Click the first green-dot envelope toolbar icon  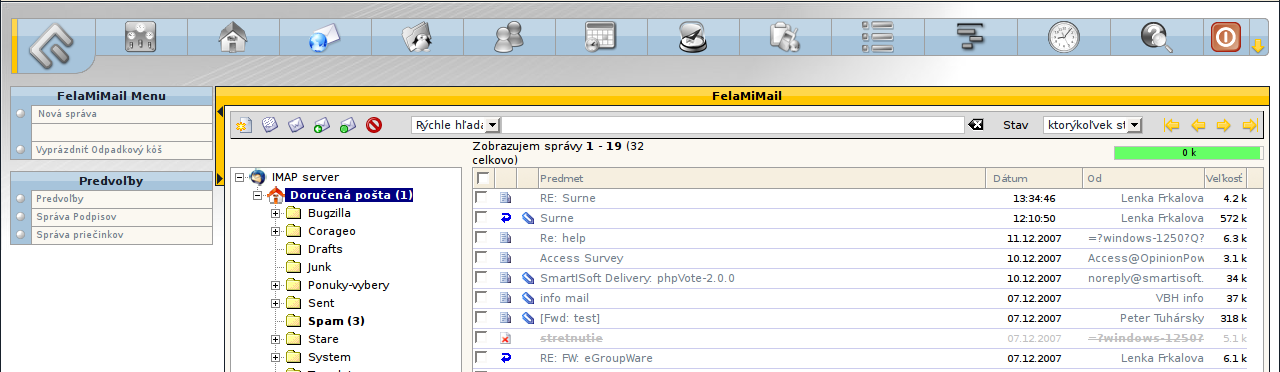click(322, 125)
